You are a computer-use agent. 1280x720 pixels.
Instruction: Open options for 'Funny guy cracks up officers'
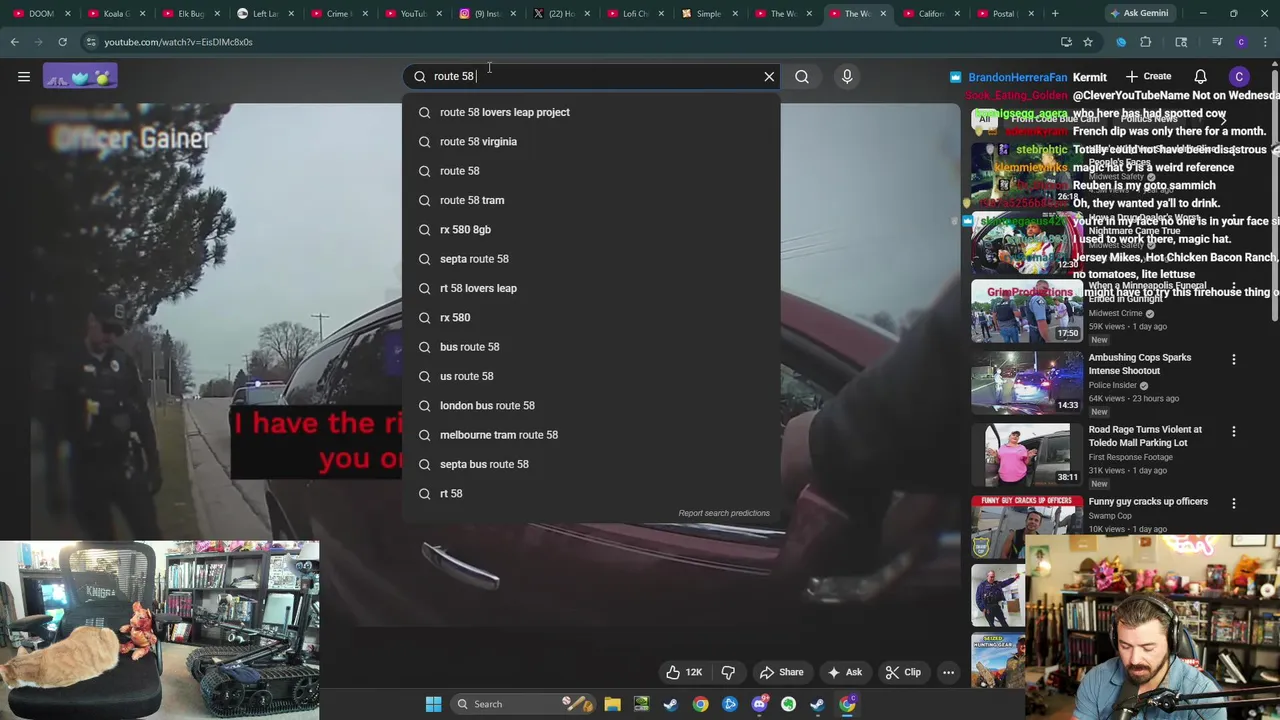[x=1233, y=503]
